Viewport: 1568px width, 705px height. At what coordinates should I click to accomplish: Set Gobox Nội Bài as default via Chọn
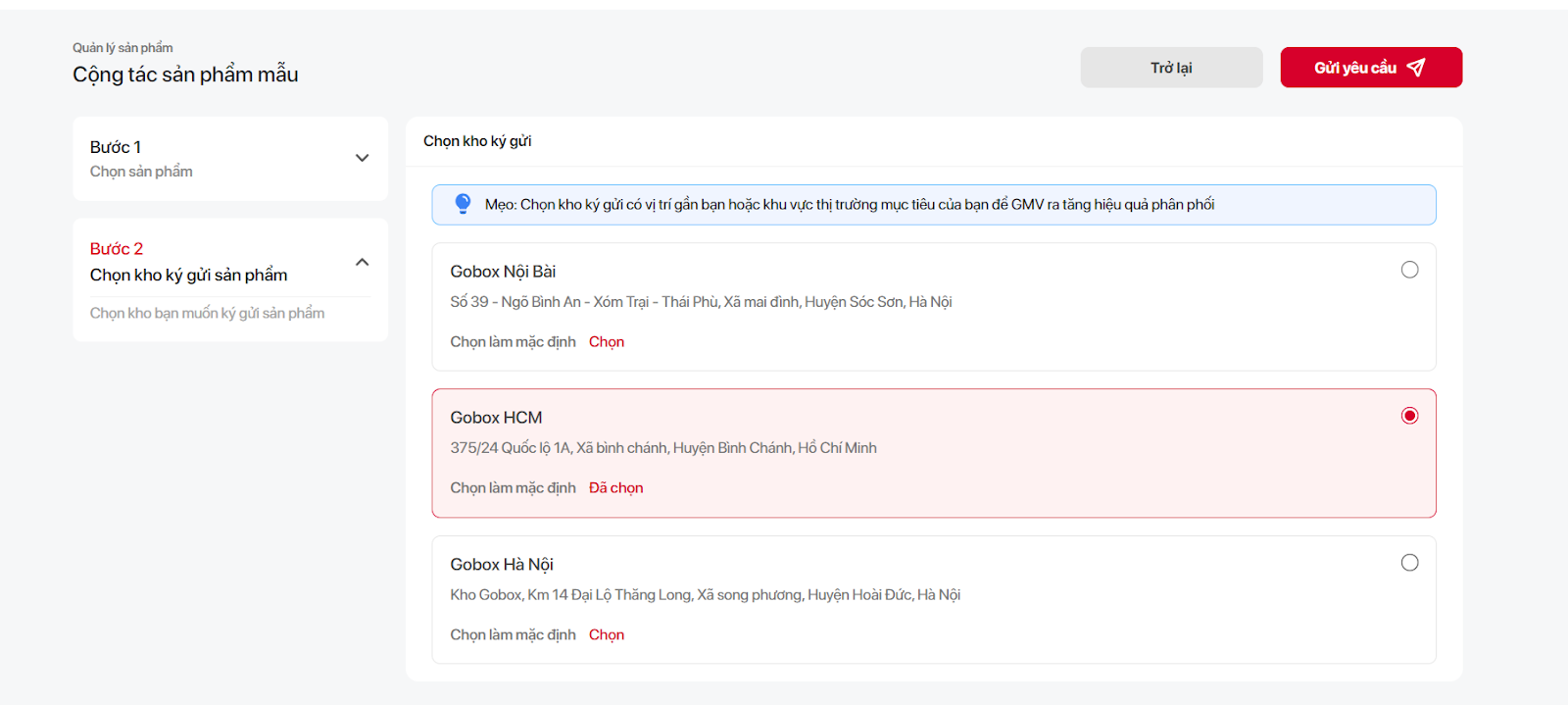click(x=607, y=342)
